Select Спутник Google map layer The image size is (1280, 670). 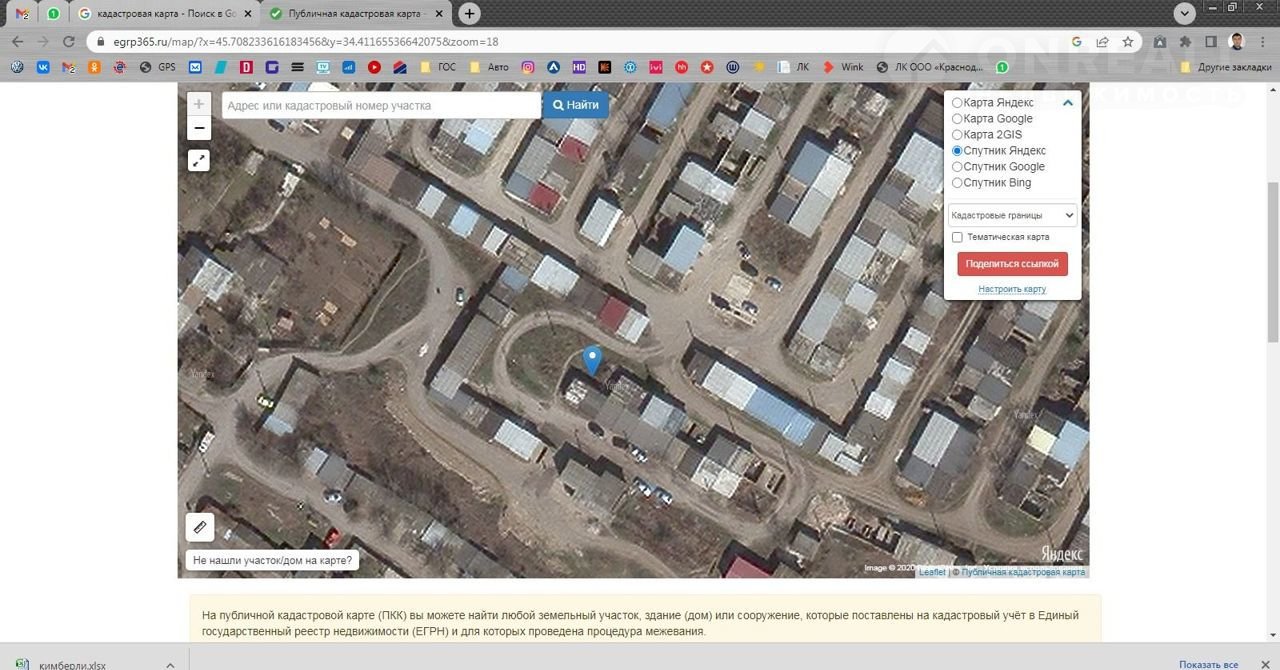coord(957,167)
